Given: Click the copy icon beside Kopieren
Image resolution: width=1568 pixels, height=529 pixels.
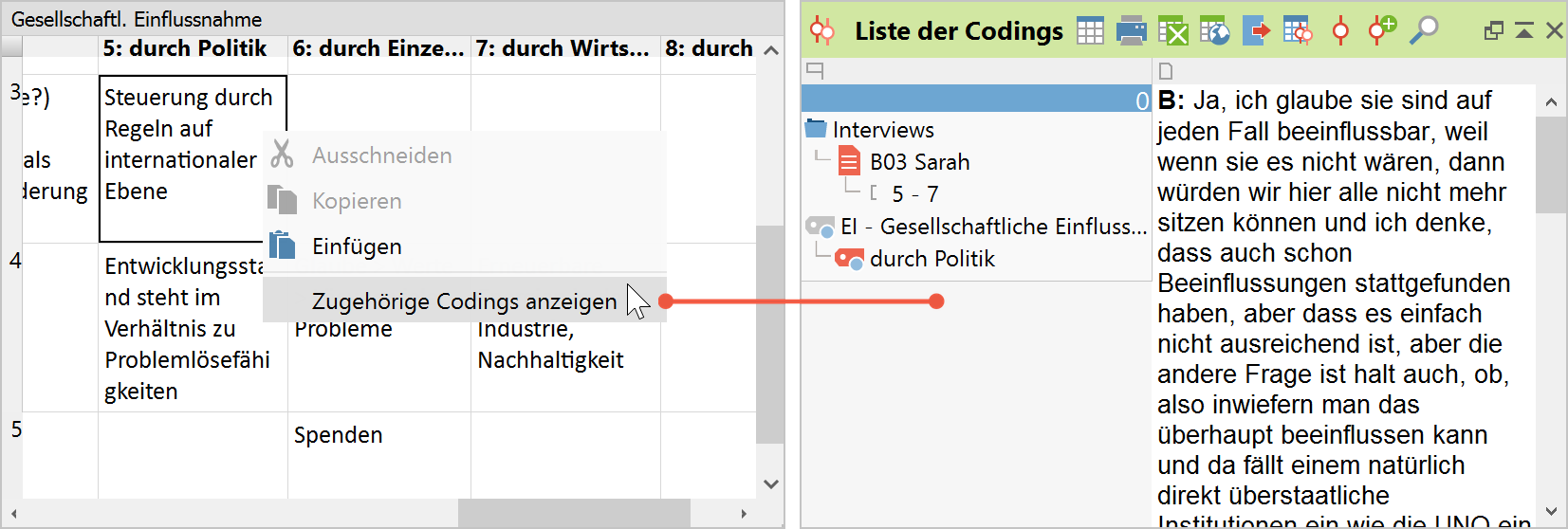Looking at the screenshot, I should click(282, 199).
